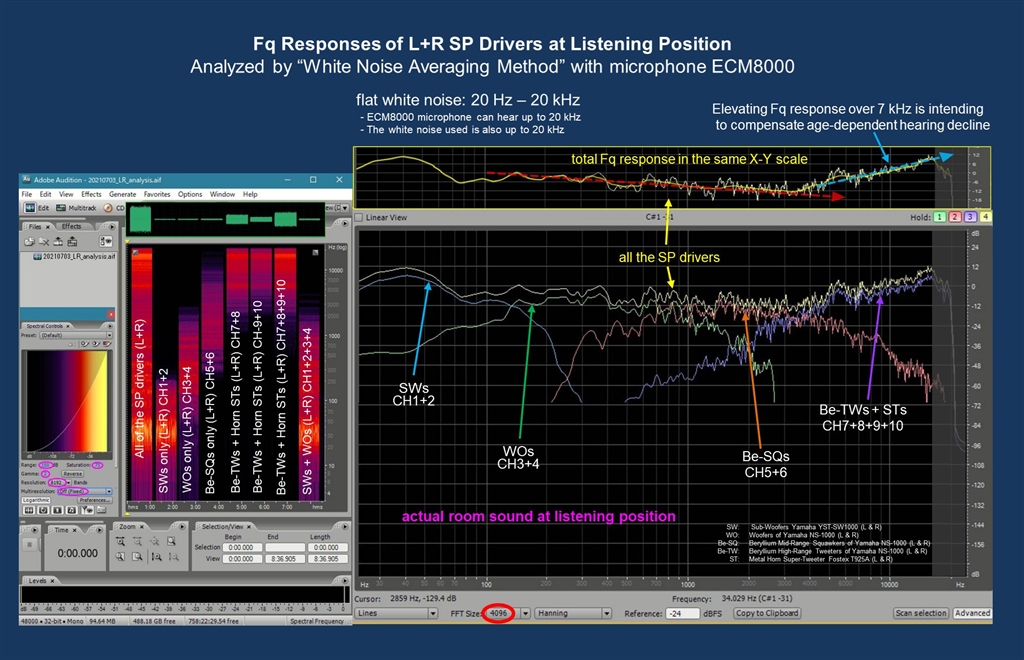Click the insert into CD list icon
1024x660 pixels.
point(72,242)
